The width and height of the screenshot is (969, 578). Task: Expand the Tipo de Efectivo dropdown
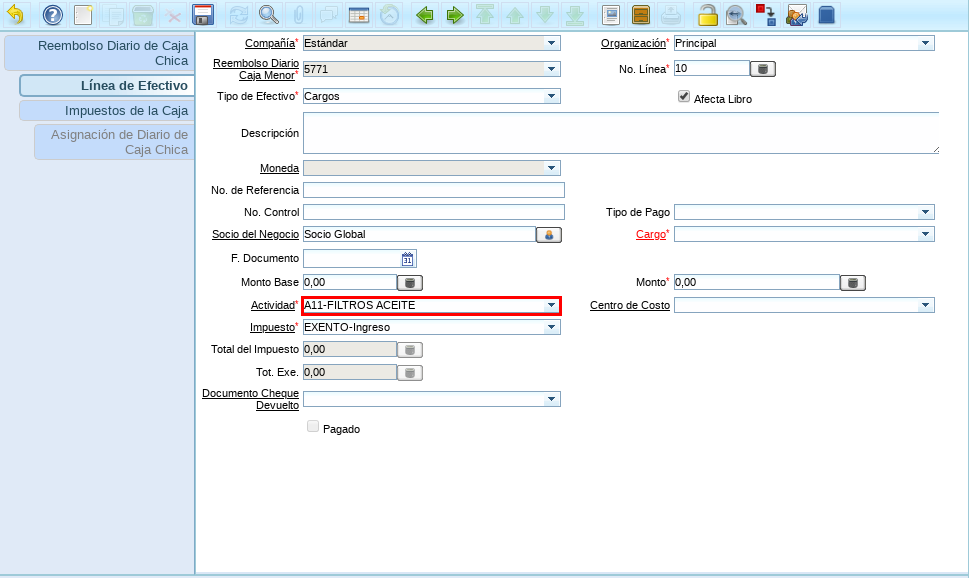(x=551, y=96)
